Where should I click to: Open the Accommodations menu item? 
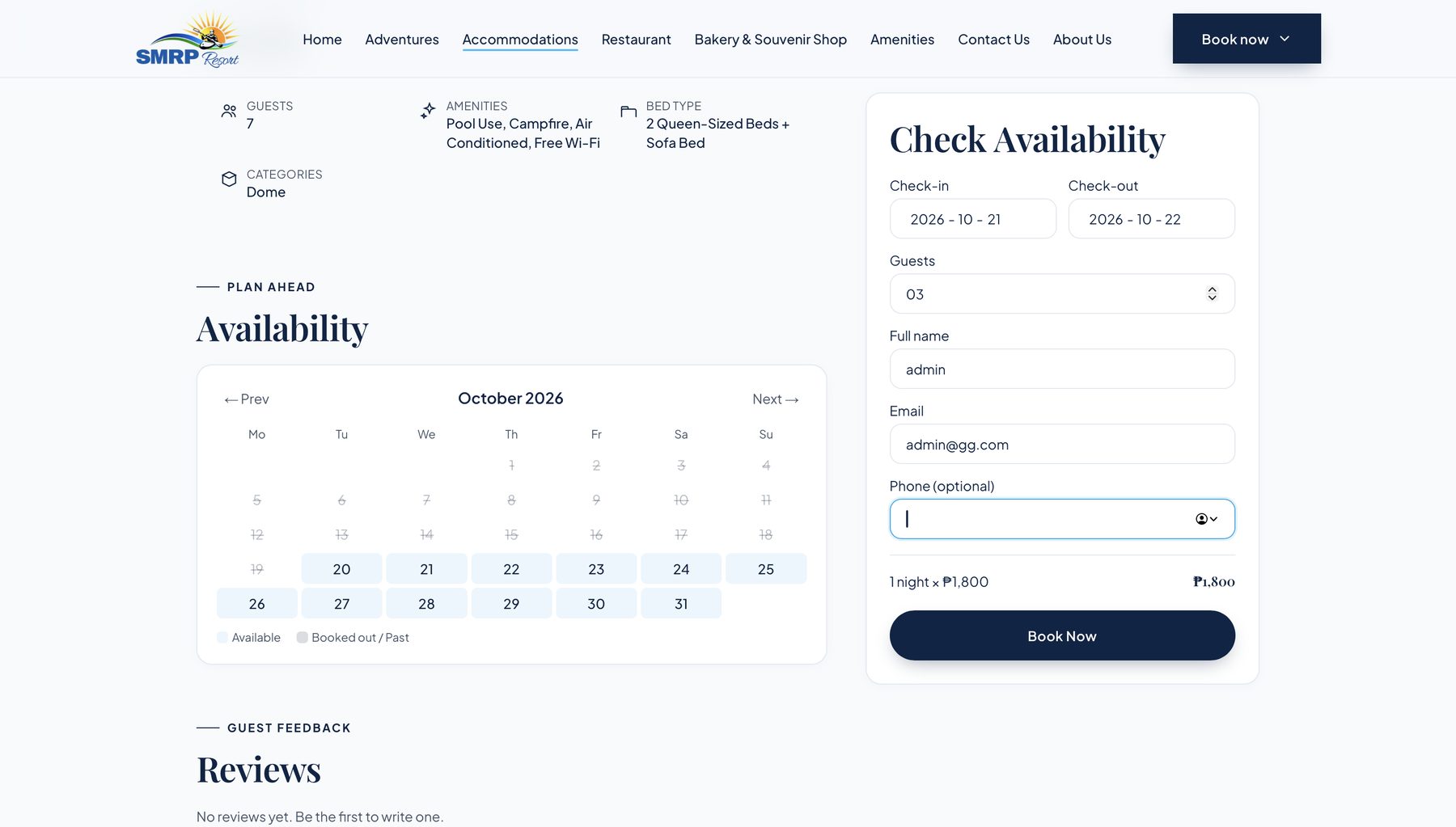520,40
